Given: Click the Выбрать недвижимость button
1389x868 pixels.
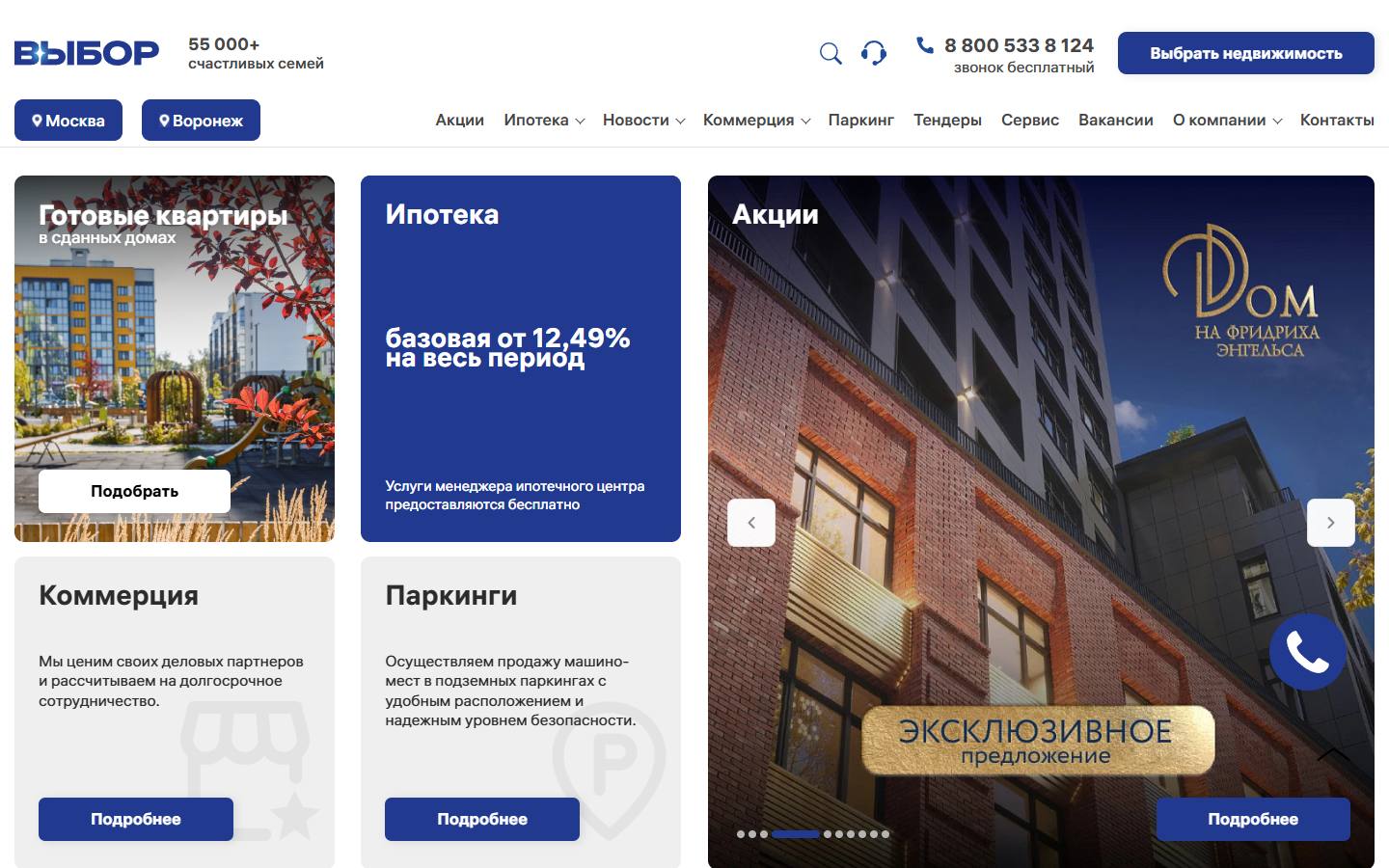Looking at the screenshot, I should tap(1246, 53).
